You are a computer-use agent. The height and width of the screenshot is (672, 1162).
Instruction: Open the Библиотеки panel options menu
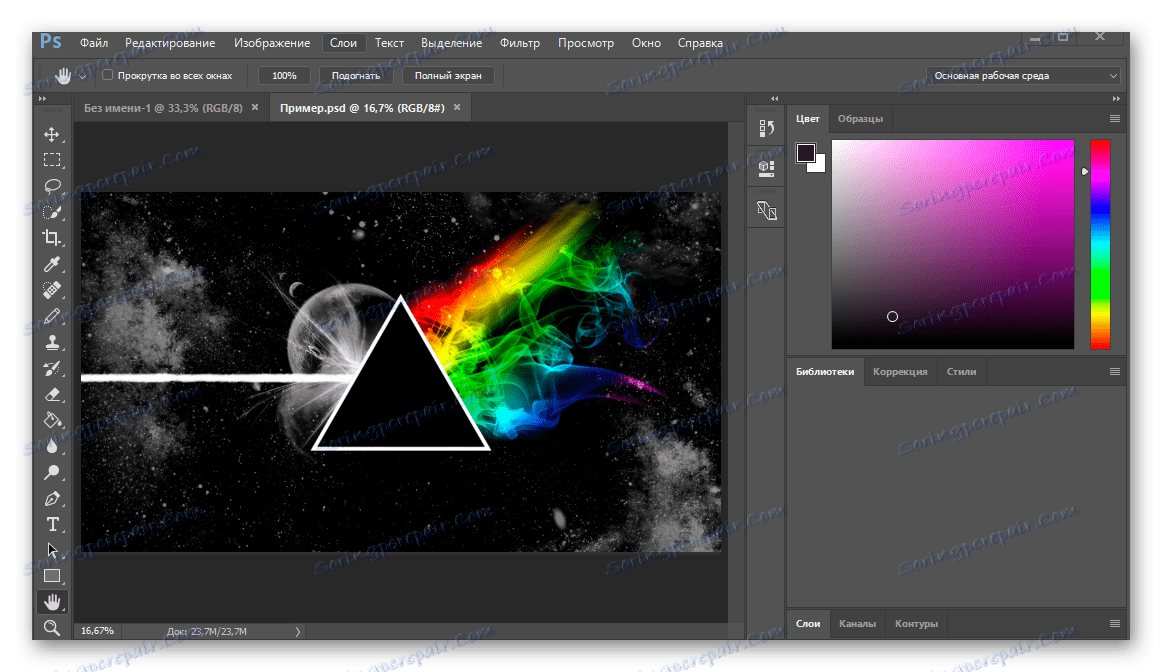point(1115,371)
